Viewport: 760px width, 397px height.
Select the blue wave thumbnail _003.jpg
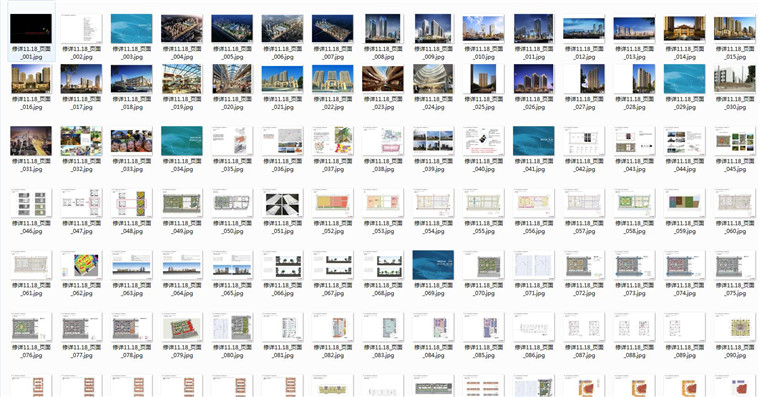tap(131, 29)
